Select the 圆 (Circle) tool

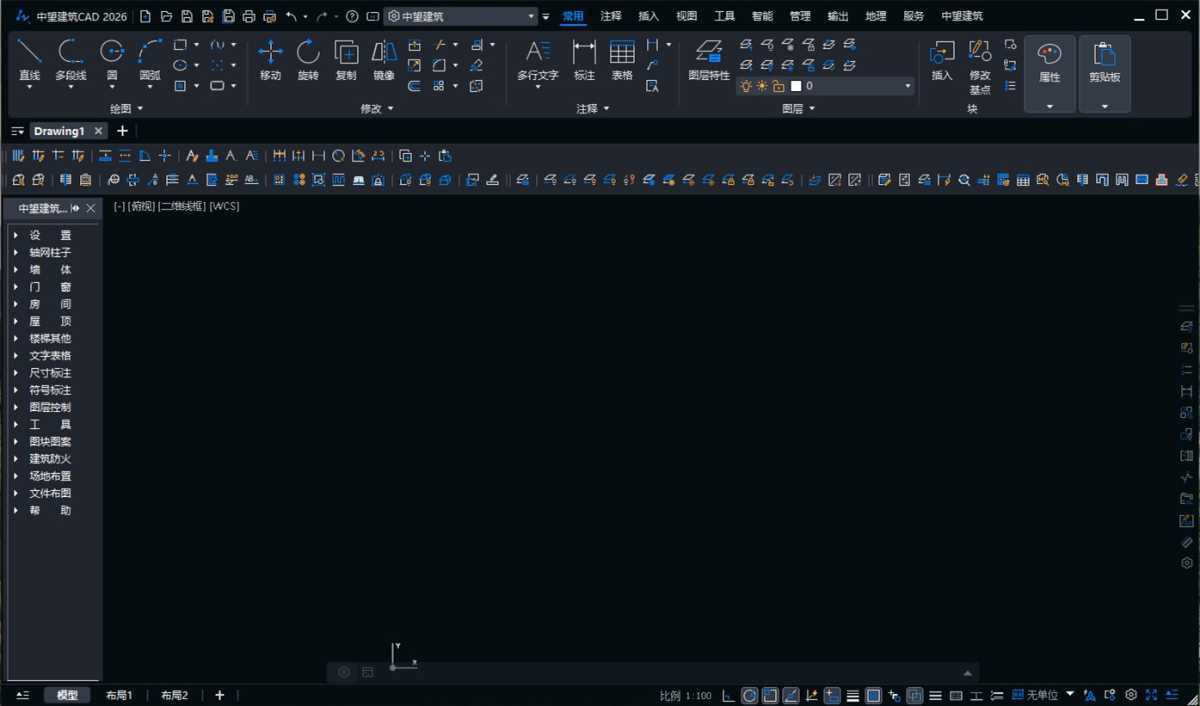coord(112,60)
